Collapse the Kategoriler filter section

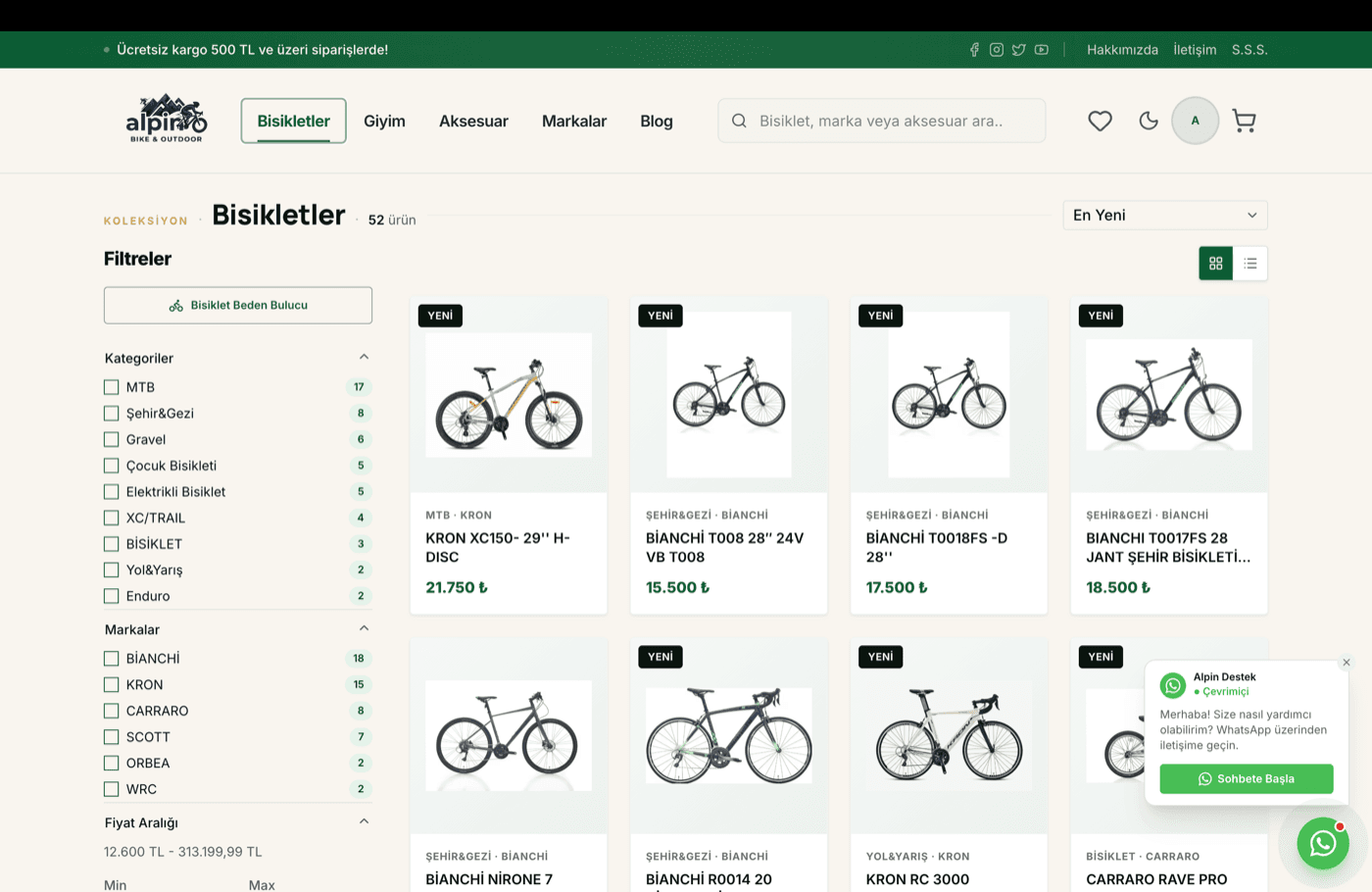364,357
